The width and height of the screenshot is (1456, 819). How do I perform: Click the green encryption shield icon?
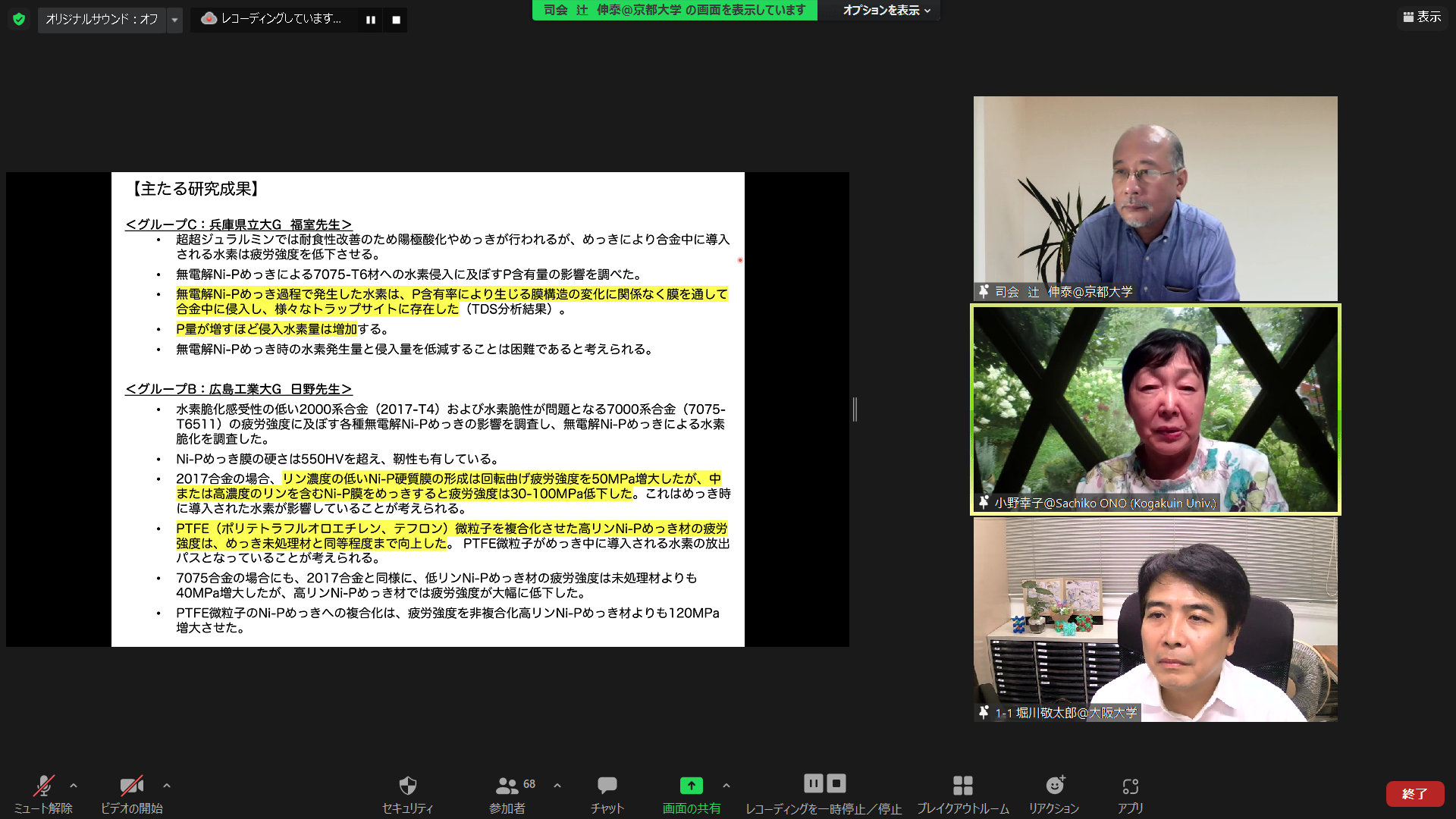pyautogui.click(x=19, y=19)
